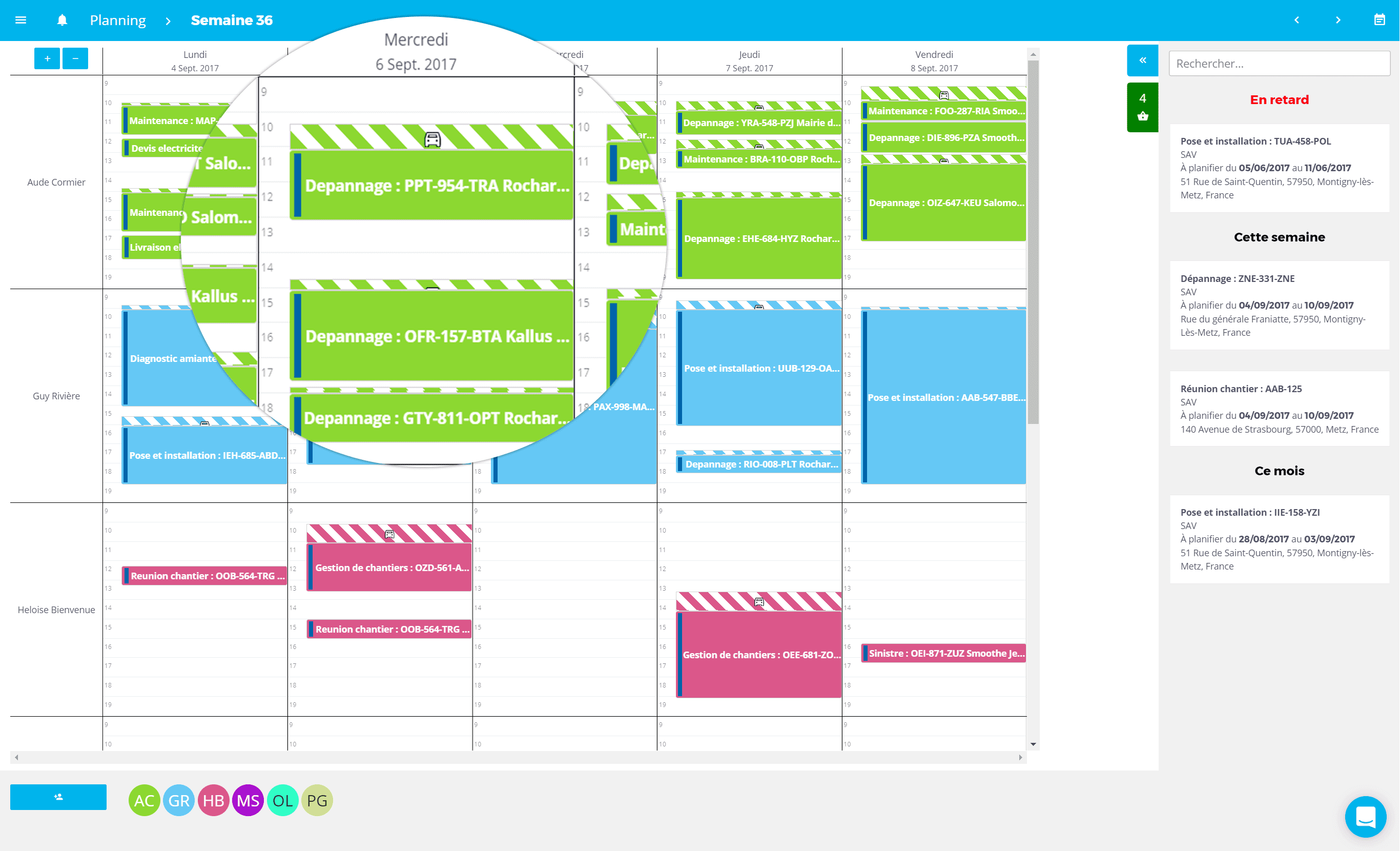Toggle the PG technician avatar
The height and width of the screenshot is (851, 1400).
pos(318,800)
